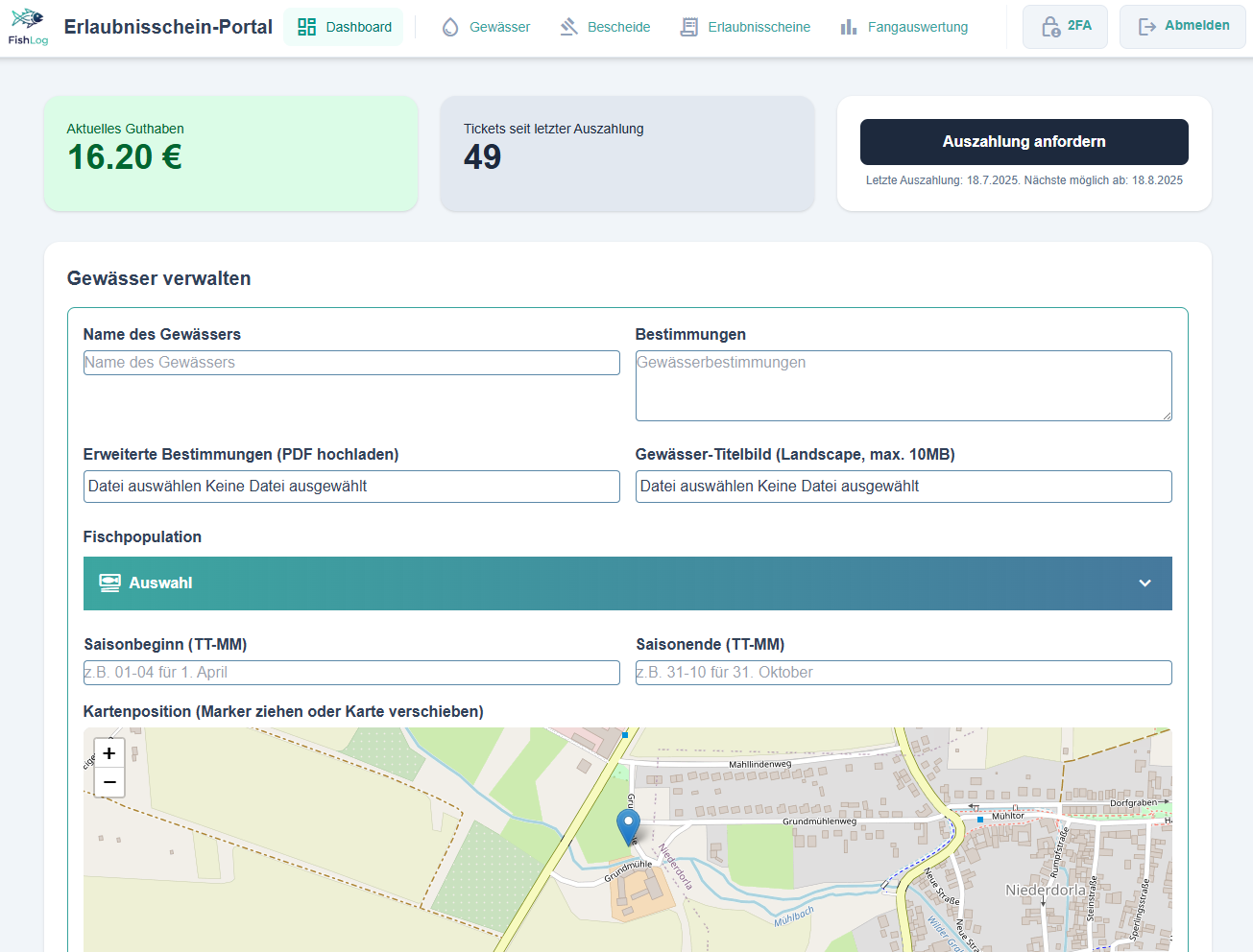Click the Gewässer water drop icon
This screenshot has width=1253, height=952.
click(x=450, y=27)
